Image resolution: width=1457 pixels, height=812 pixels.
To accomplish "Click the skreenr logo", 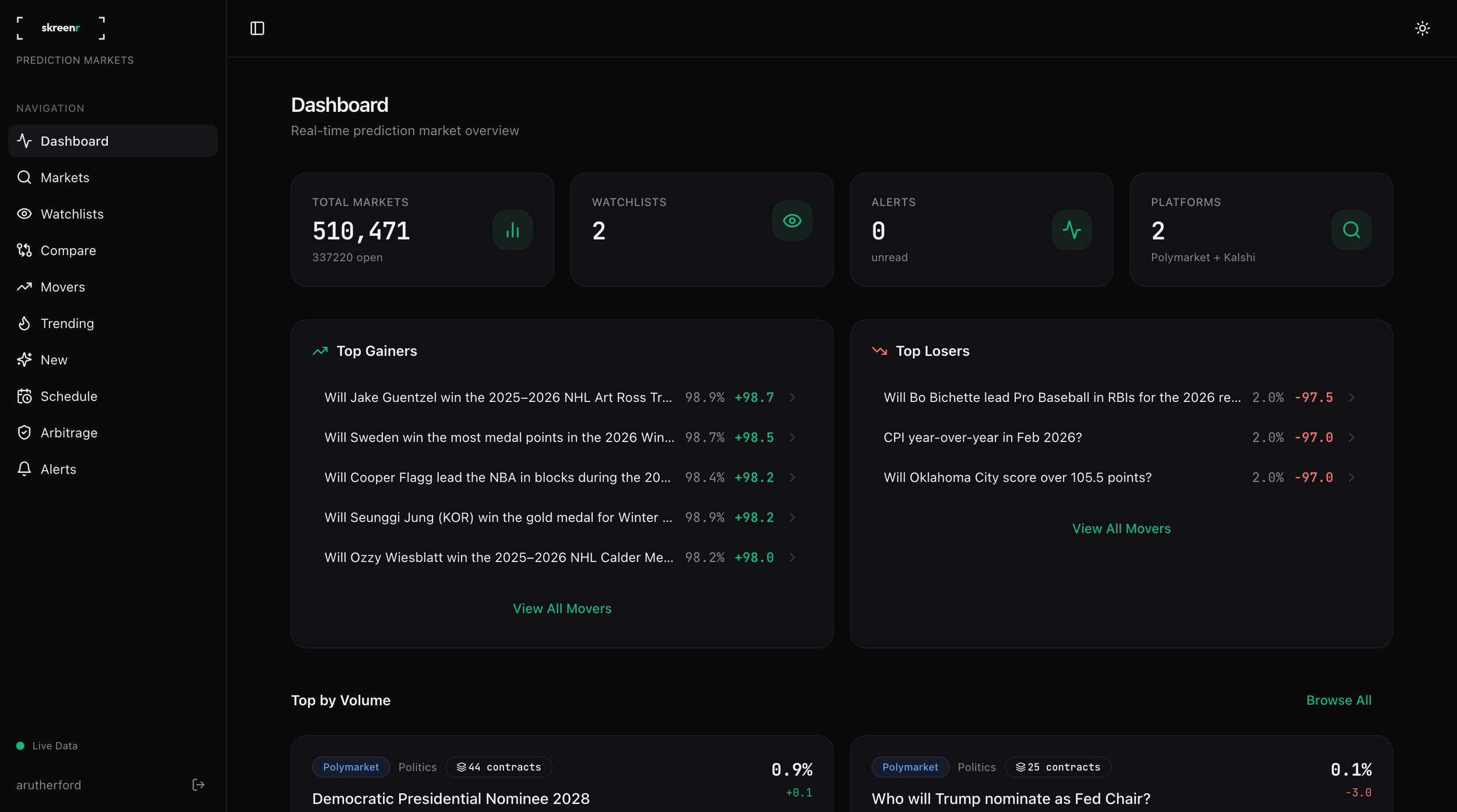I will click(61, 28).
